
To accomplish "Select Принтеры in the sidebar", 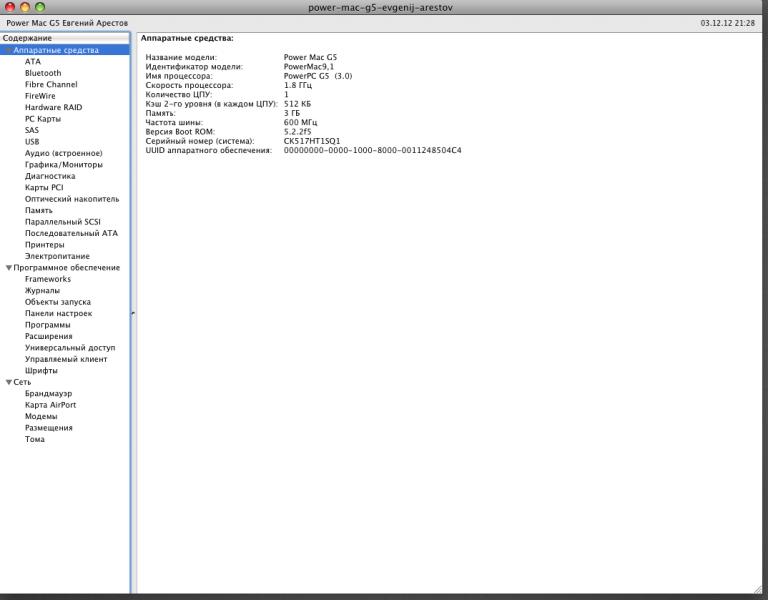I will coord(45,245).
